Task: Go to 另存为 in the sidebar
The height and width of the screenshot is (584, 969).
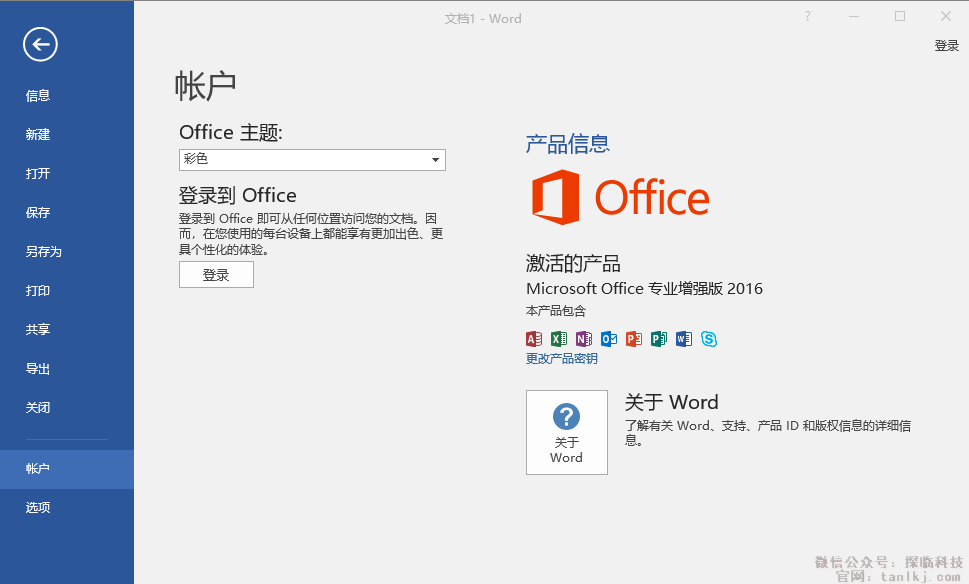Action: [44, 252]
